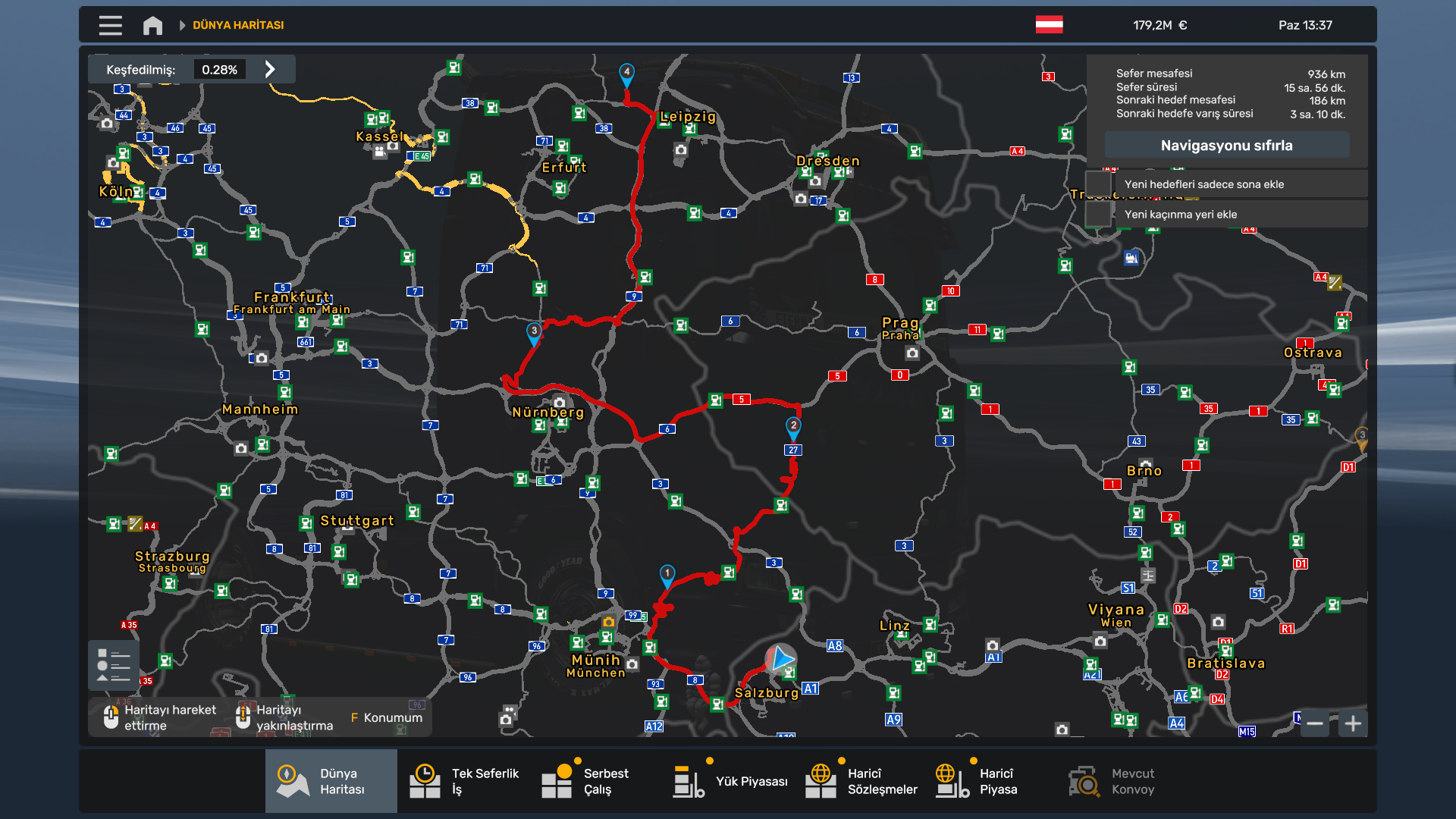Check the 'Yeni kaçınma yeri ekle' box

pyautogui.click(x=1098, y=215)
